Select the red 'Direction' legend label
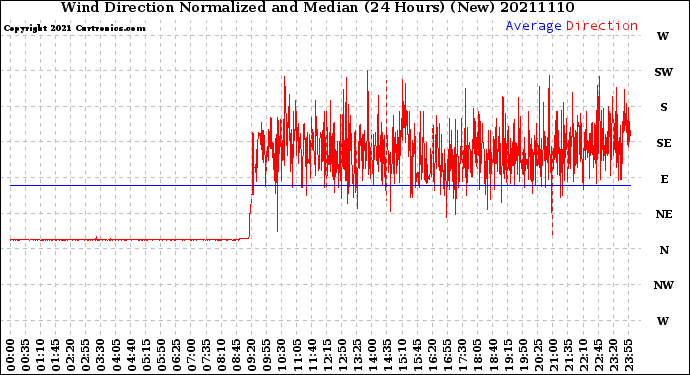Screen dimensions: 690x375 pos(602,26)
